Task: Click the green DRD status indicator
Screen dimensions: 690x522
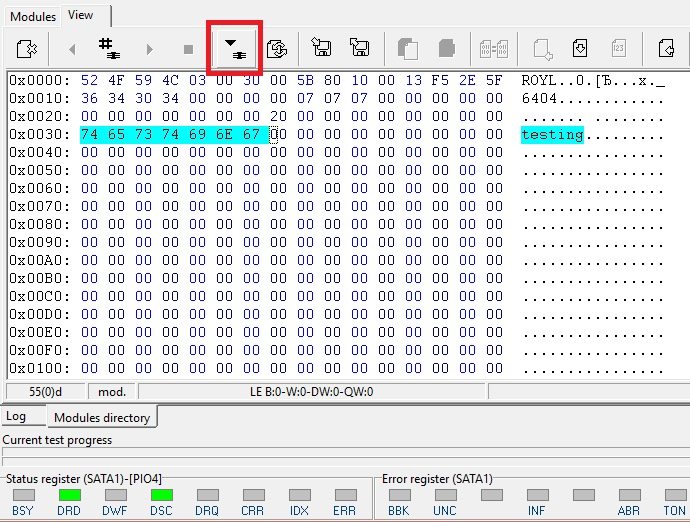Action: (x=70, y=495)
